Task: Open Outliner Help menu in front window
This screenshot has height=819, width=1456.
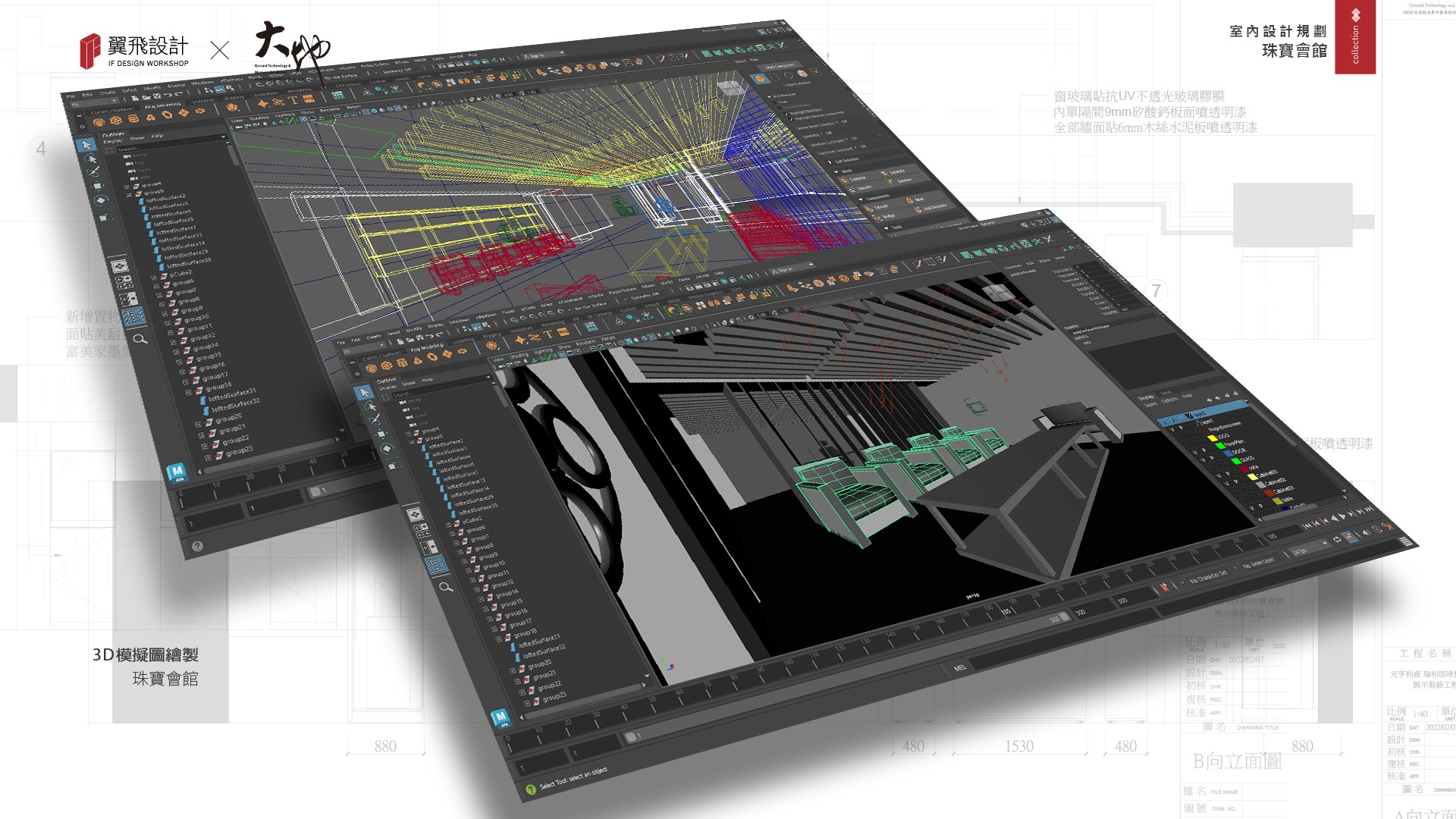Action: [428, 380]
